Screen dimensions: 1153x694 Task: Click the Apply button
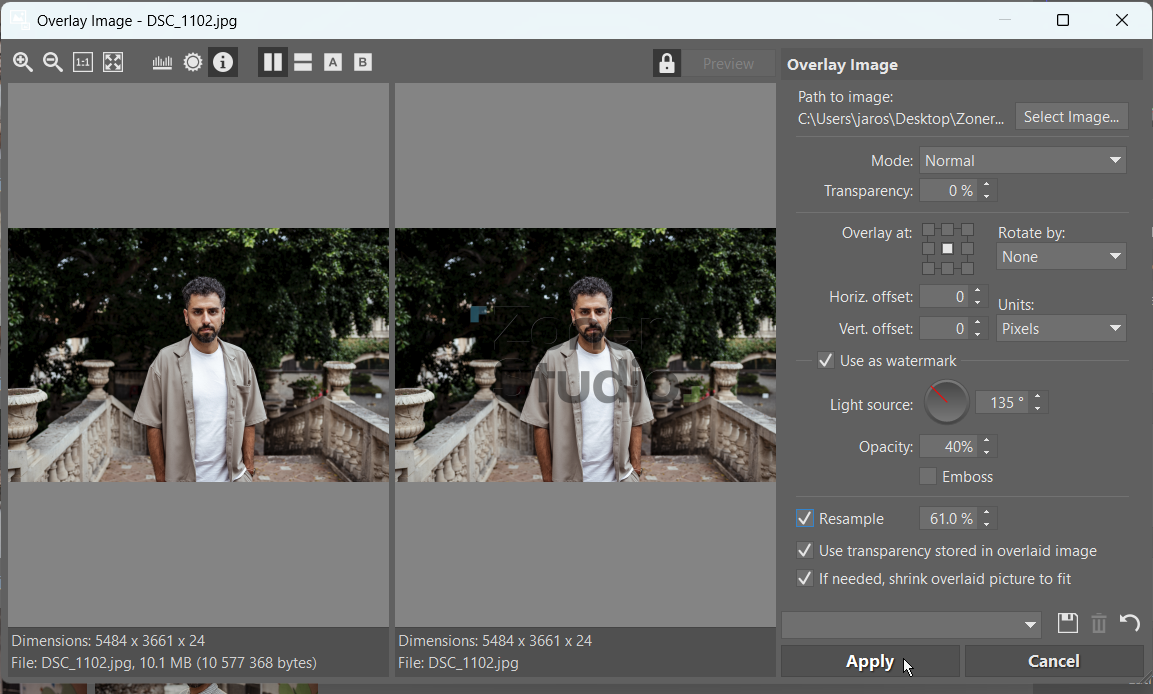point(869,661)
